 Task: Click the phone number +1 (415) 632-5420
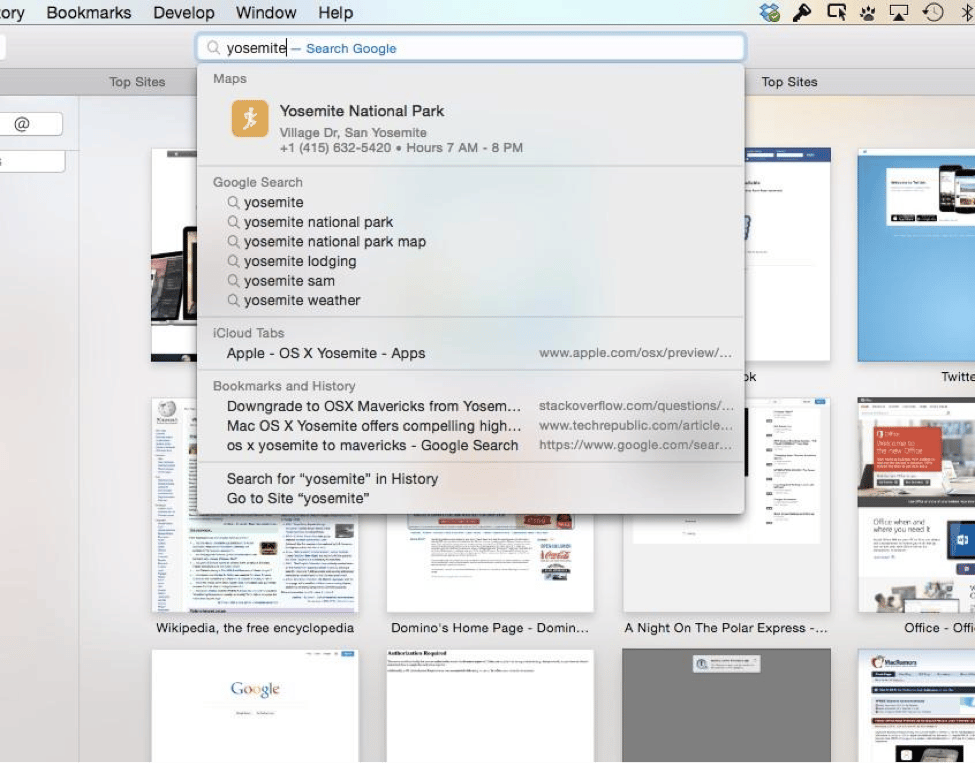[335, 148]
